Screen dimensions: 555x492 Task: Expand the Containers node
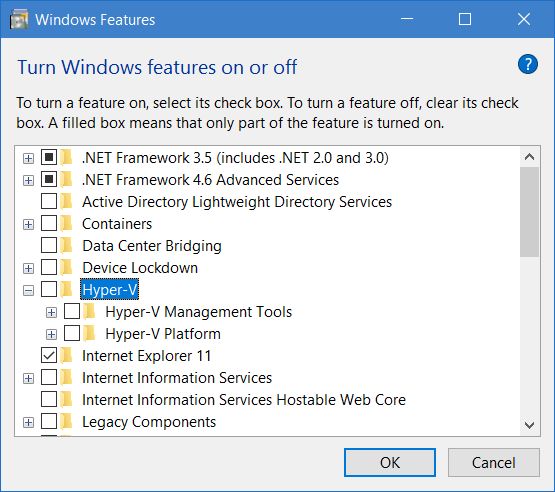point(28,224)
